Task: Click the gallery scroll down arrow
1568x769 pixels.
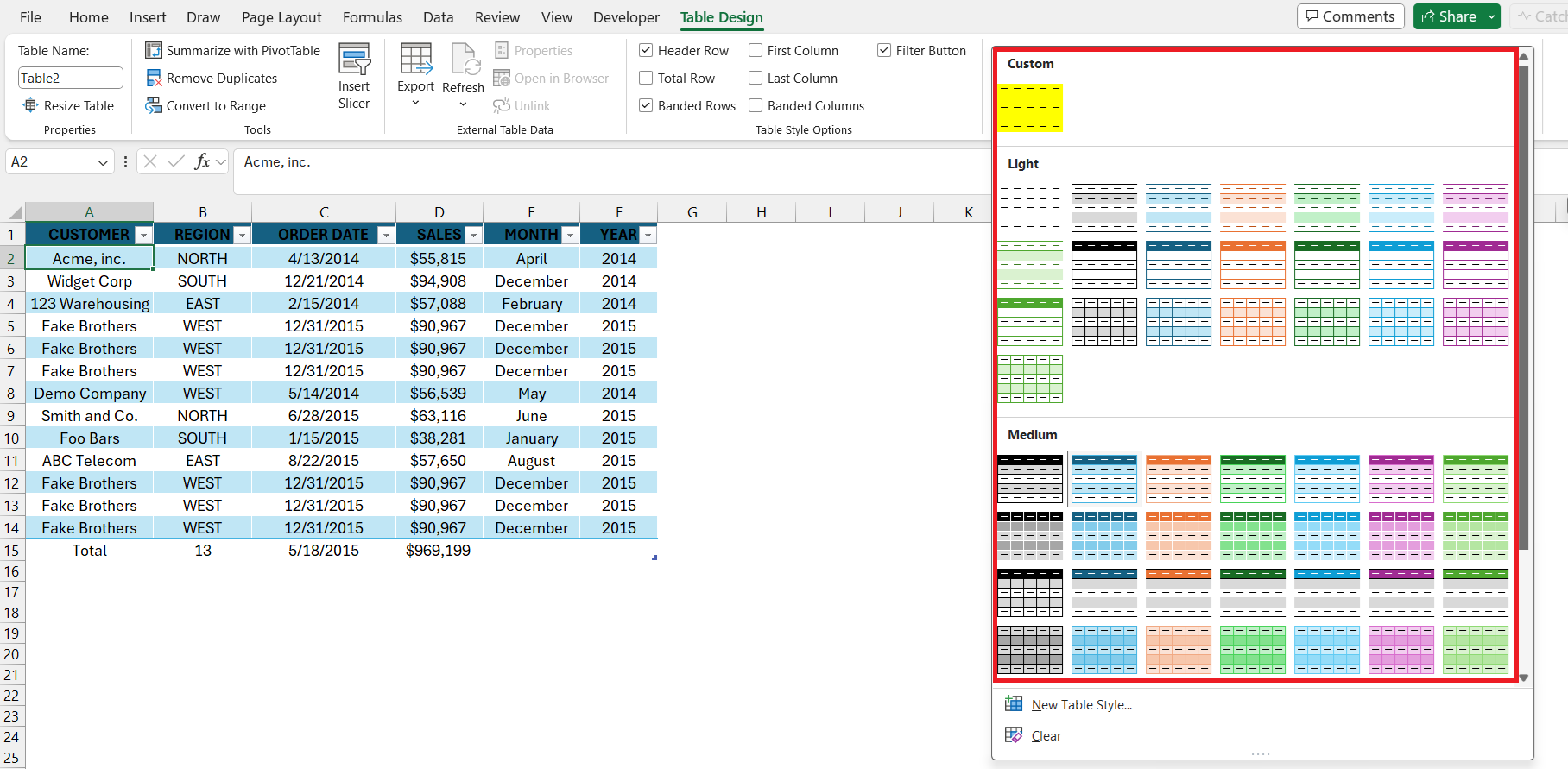Action: pos(1524,678)
